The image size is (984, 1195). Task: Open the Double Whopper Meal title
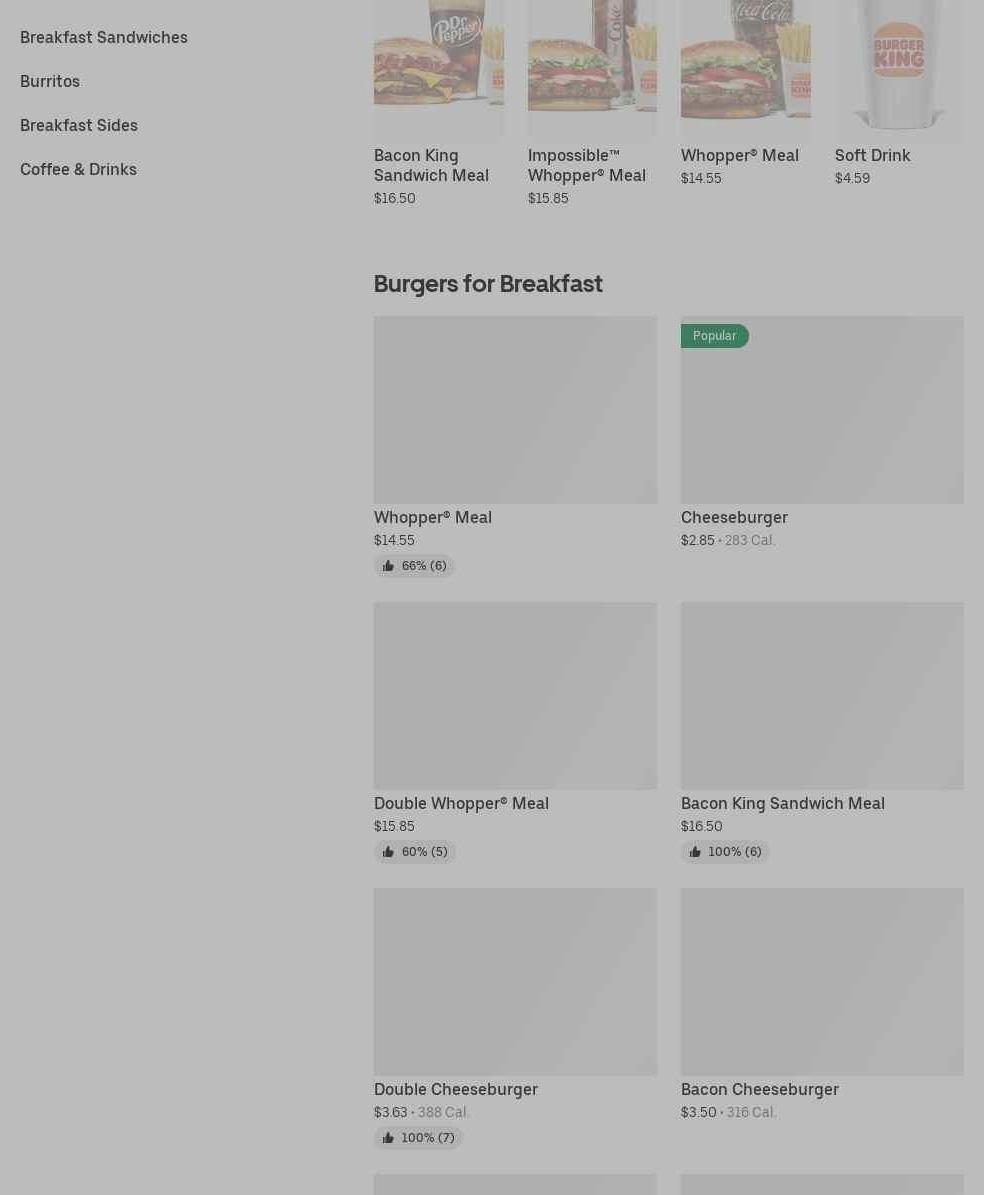(x=461, y=803)
